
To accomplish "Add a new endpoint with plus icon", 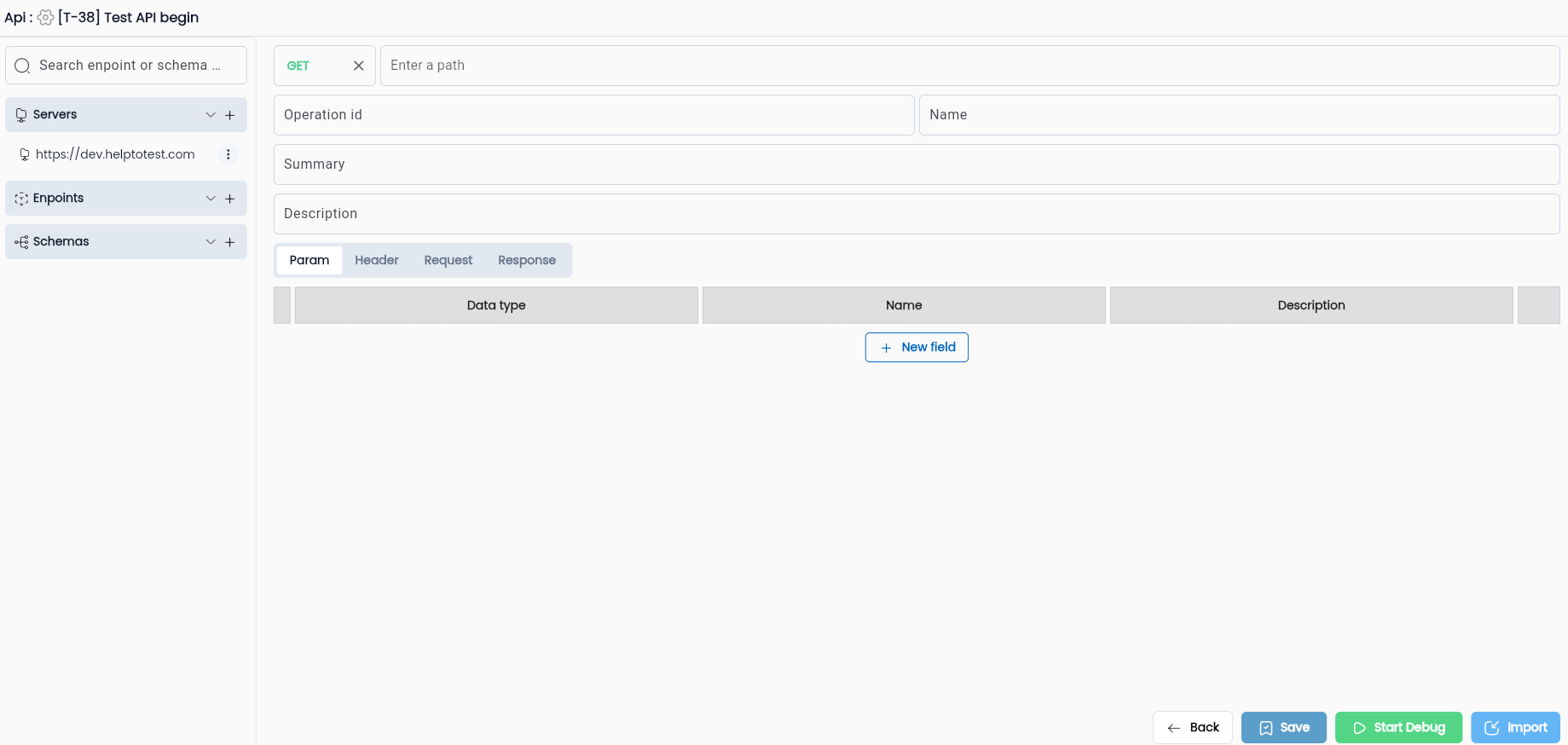I will pos(229,199).
